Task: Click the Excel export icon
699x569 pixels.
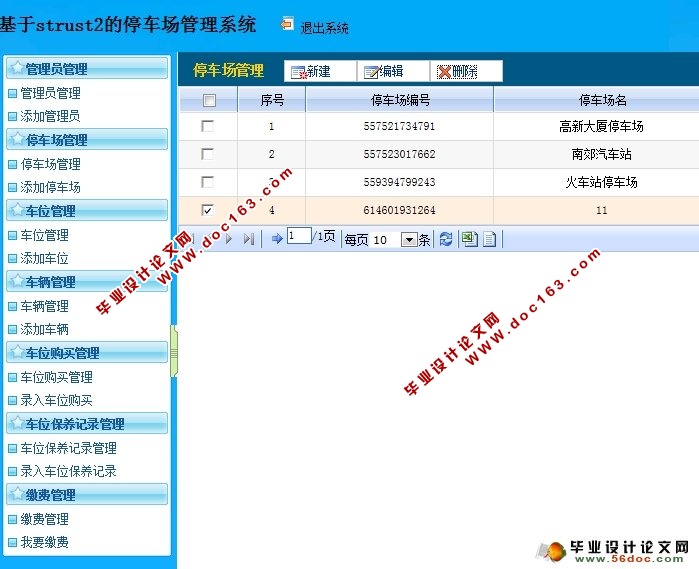Action: [x=469, y=239]
